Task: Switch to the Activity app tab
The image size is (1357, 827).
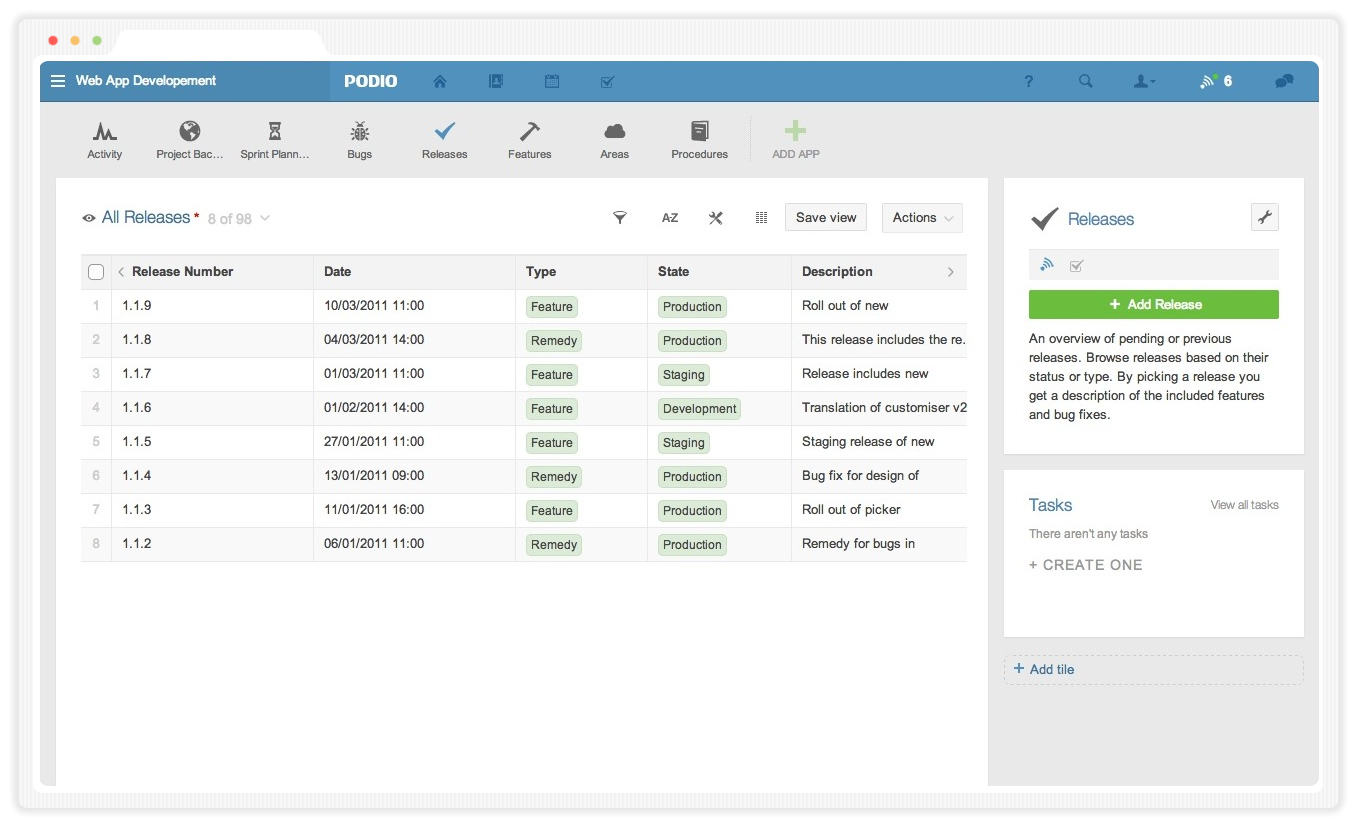Action: (104, 140)
